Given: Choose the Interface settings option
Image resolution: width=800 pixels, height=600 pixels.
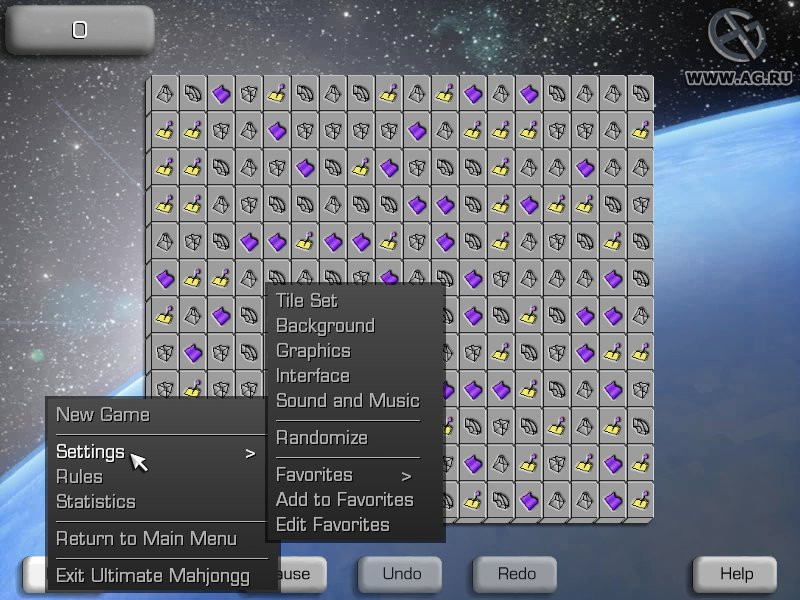Looking at the screenshot, I should [313, 376].
